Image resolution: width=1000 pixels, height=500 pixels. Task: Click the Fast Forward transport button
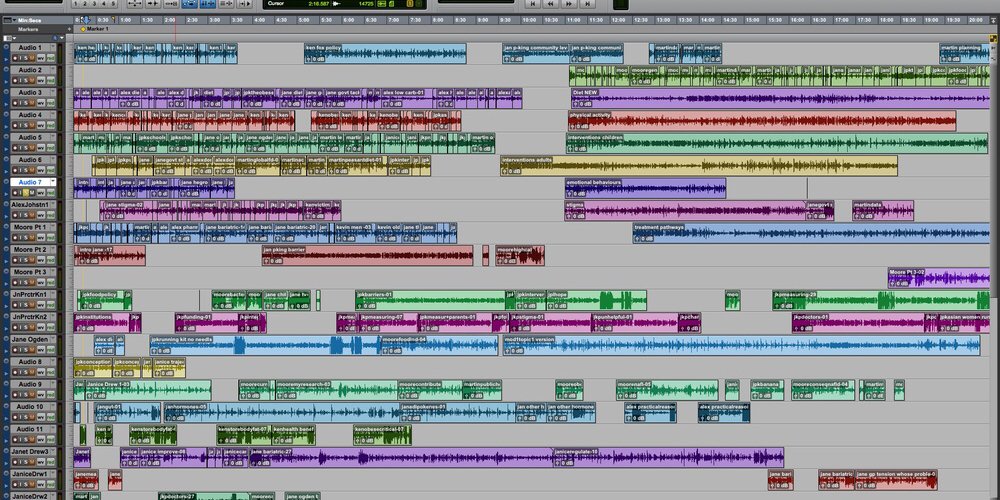coord(569,4)
